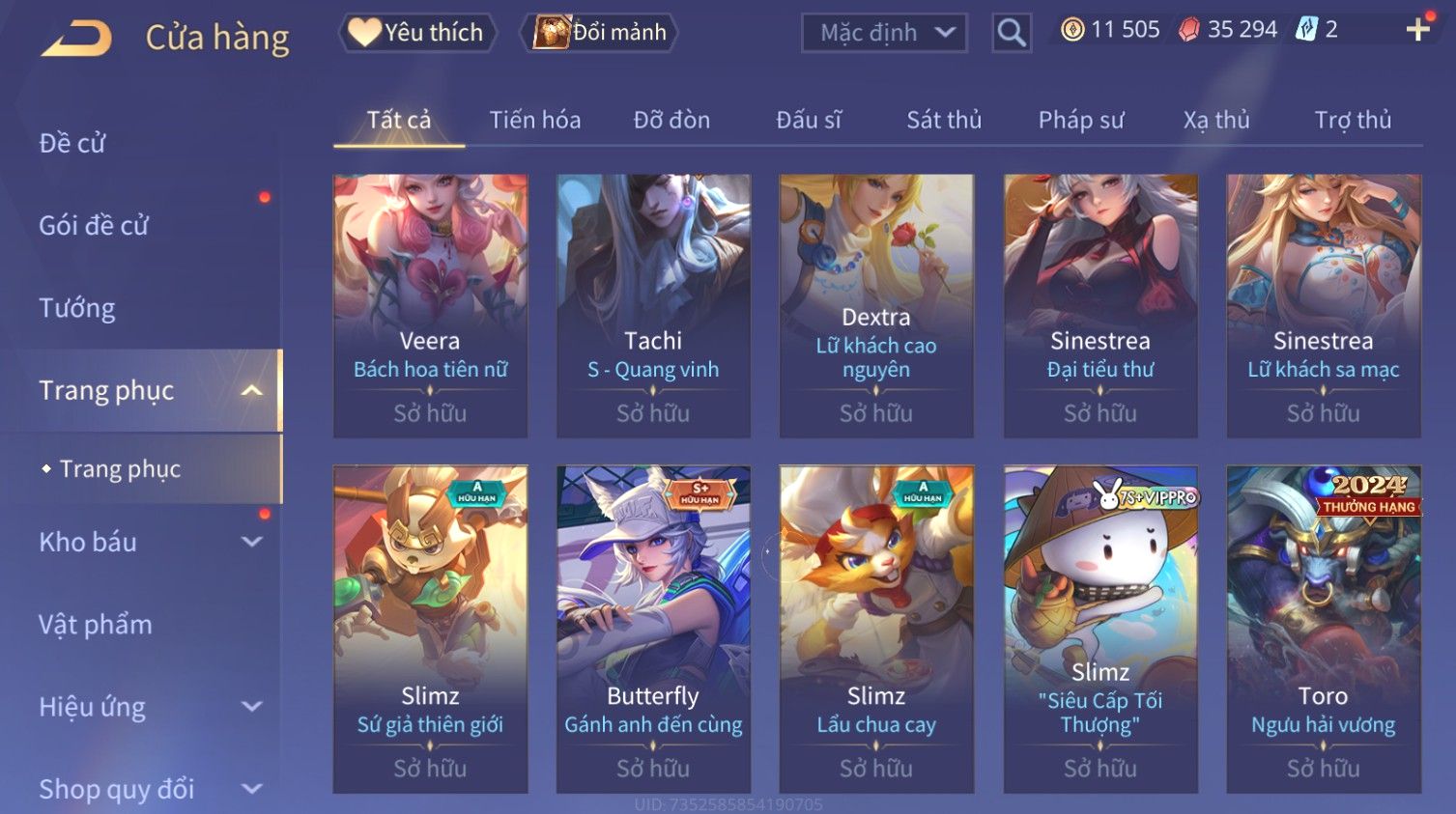Open Đổi mảnh fragment exchange button
Image resolution: width=1456 pixels, height=814 pixels.
tap(599, 32)
